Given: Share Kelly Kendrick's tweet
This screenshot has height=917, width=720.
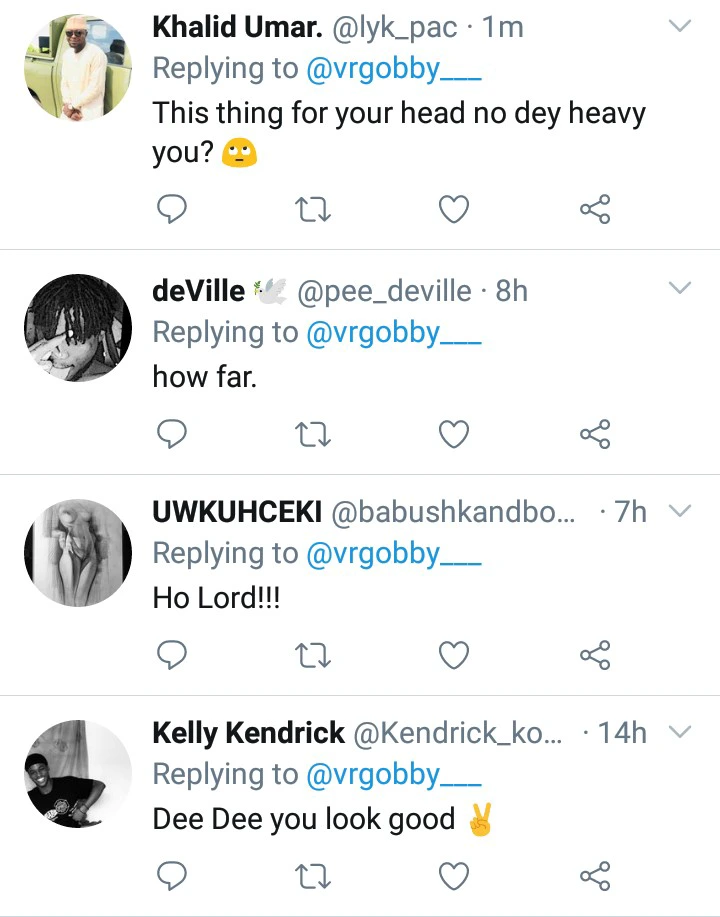Looking at the screenshot, I should (x=595, y=877).
